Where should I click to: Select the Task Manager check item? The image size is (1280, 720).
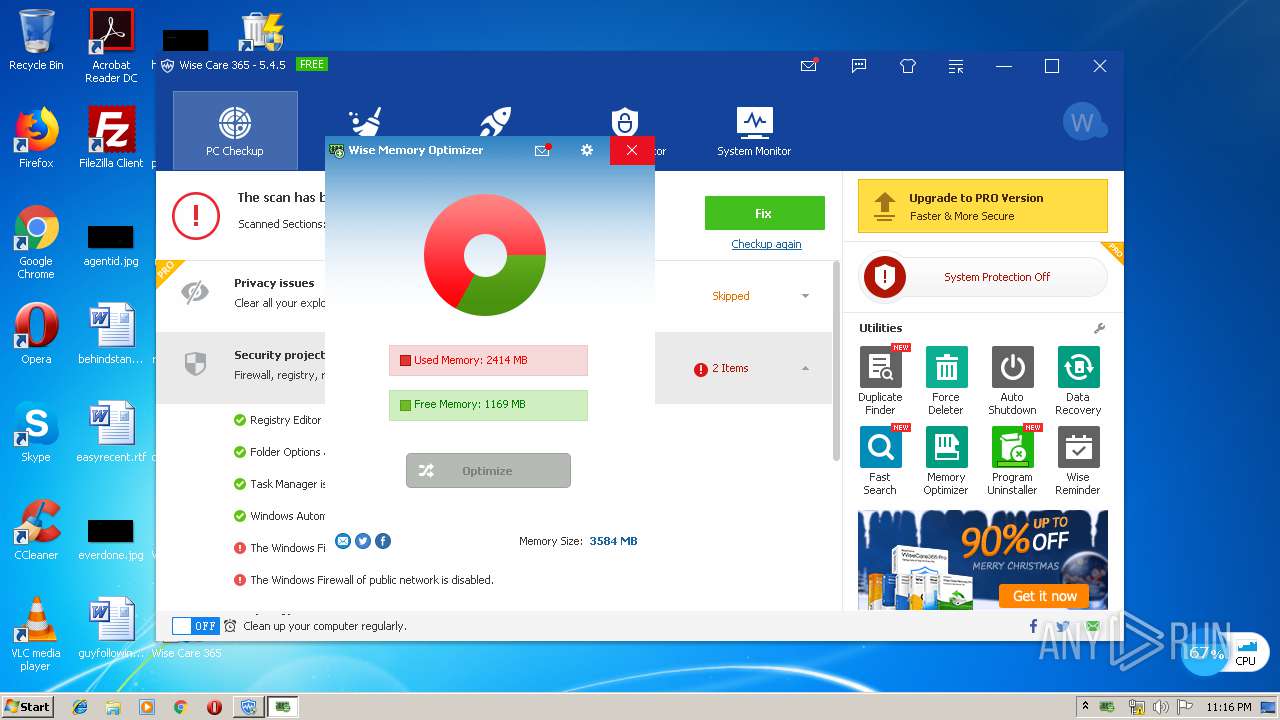click(279, 484)
